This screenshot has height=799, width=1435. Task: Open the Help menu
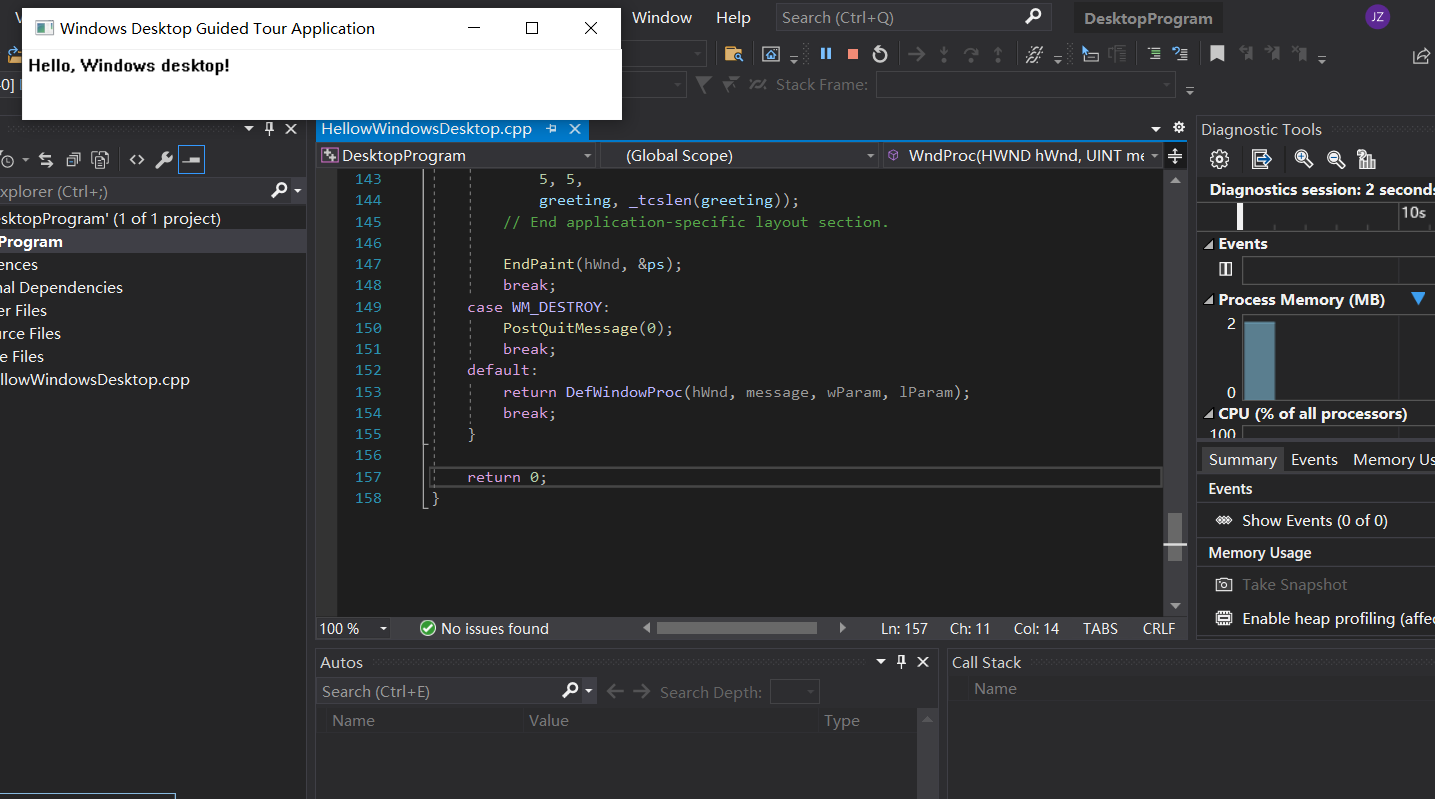point(733,16)
